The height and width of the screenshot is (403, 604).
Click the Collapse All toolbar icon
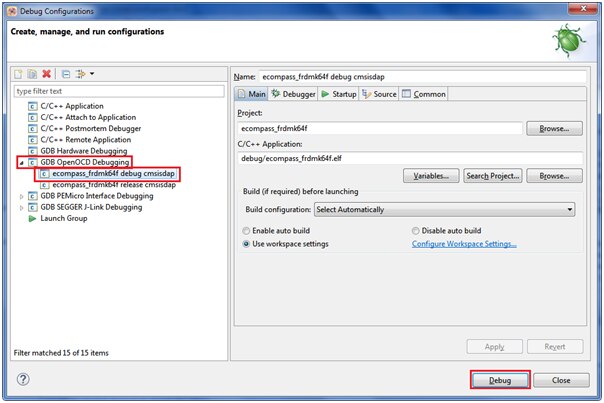click(66, 74)
